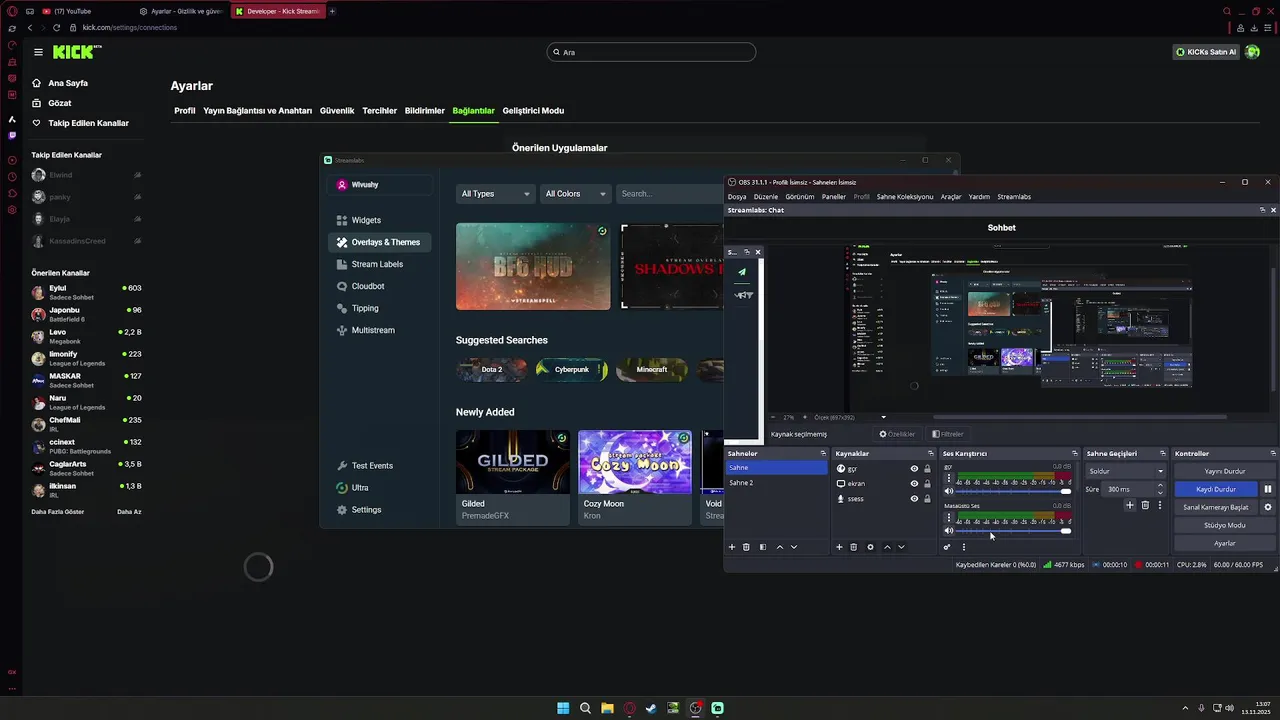Add a transition with the Sahne Geçişleri plus icon
This screenshot has width=1280, height=720.
[x=1130, y=505]
